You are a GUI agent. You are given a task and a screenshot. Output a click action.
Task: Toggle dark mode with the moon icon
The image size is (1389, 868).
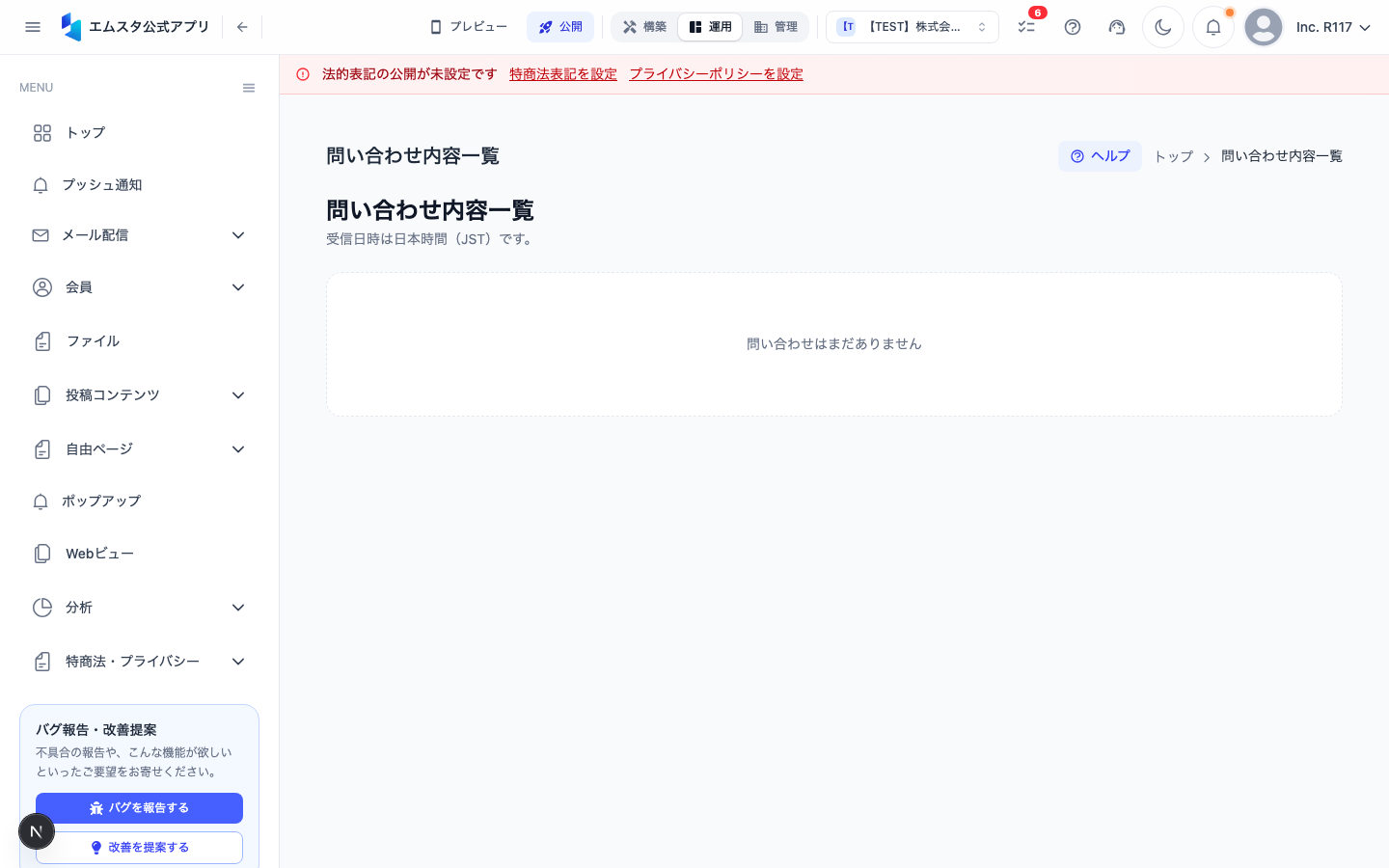[x=1163, y=27]
